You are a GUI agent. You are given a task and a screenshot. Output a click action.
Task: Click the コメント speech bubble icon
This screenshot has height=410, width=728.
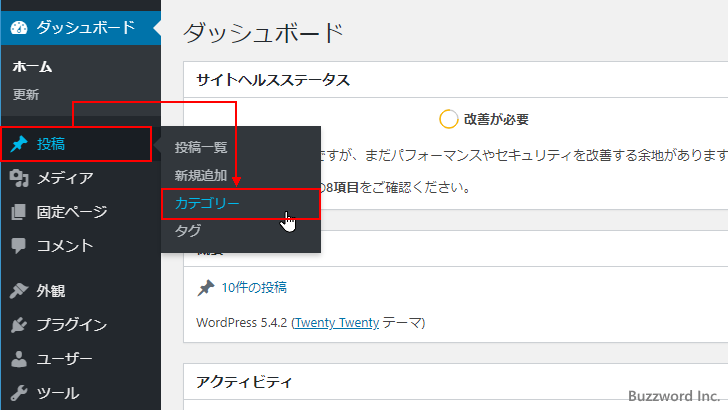tap(19, 245)
